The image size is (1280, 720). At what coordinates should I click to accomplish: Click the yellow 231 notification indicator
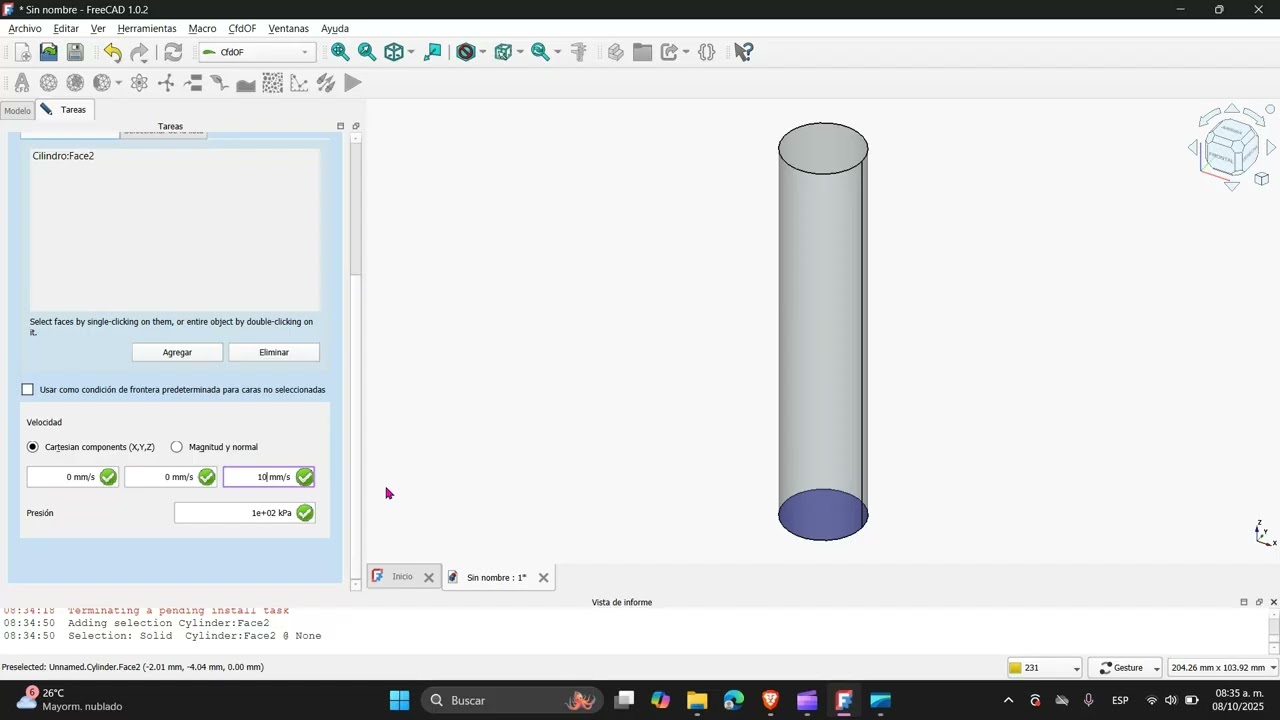(x=1044, y=668)
